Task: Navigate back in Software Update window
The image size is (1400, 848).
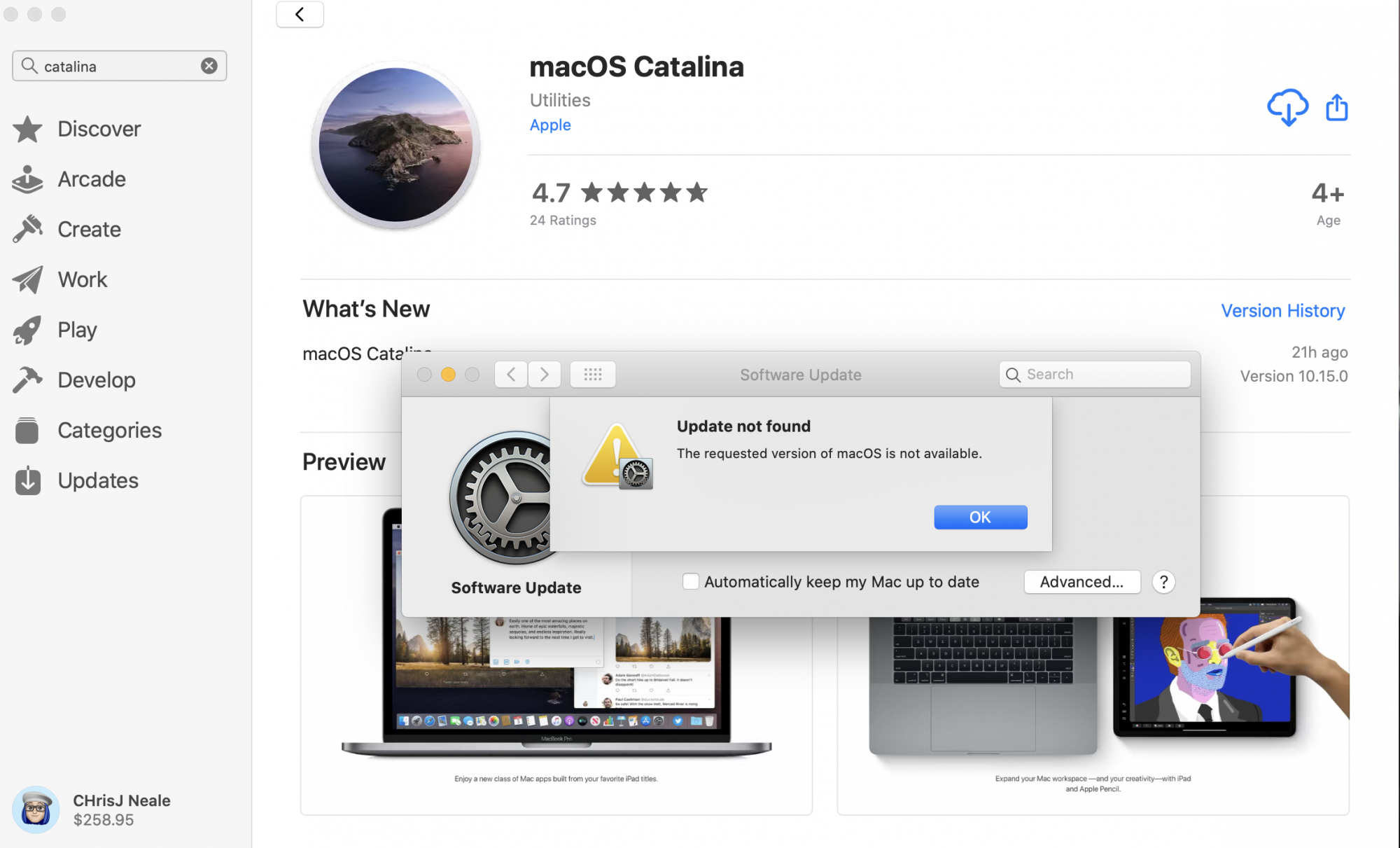Action: [511, 375]
